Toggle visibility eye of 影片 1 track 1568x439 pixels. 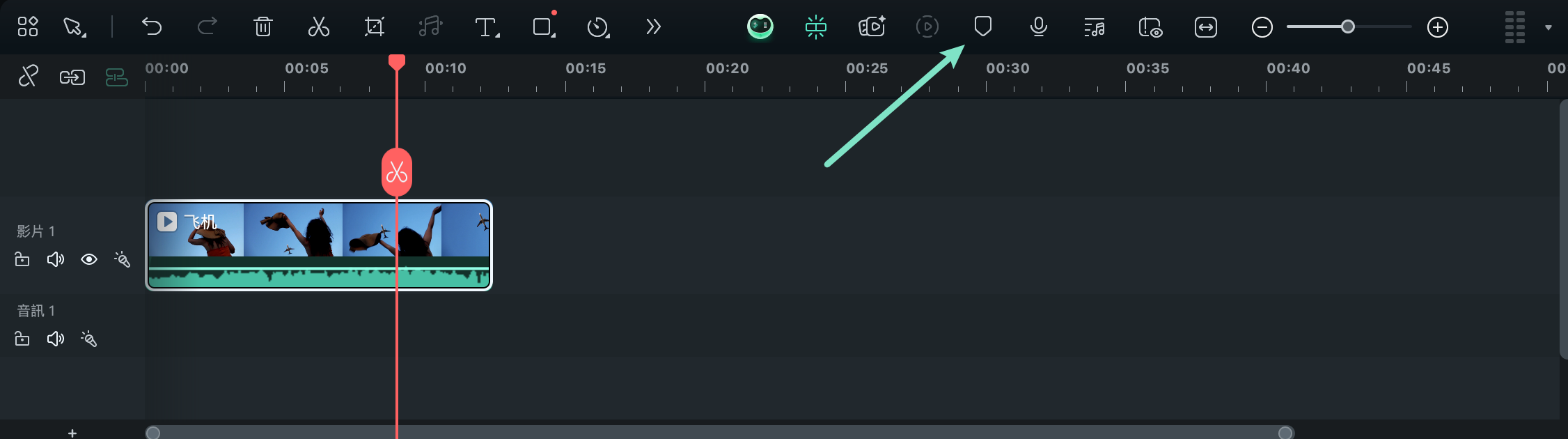pyautogui.click(x=88, y=259)
